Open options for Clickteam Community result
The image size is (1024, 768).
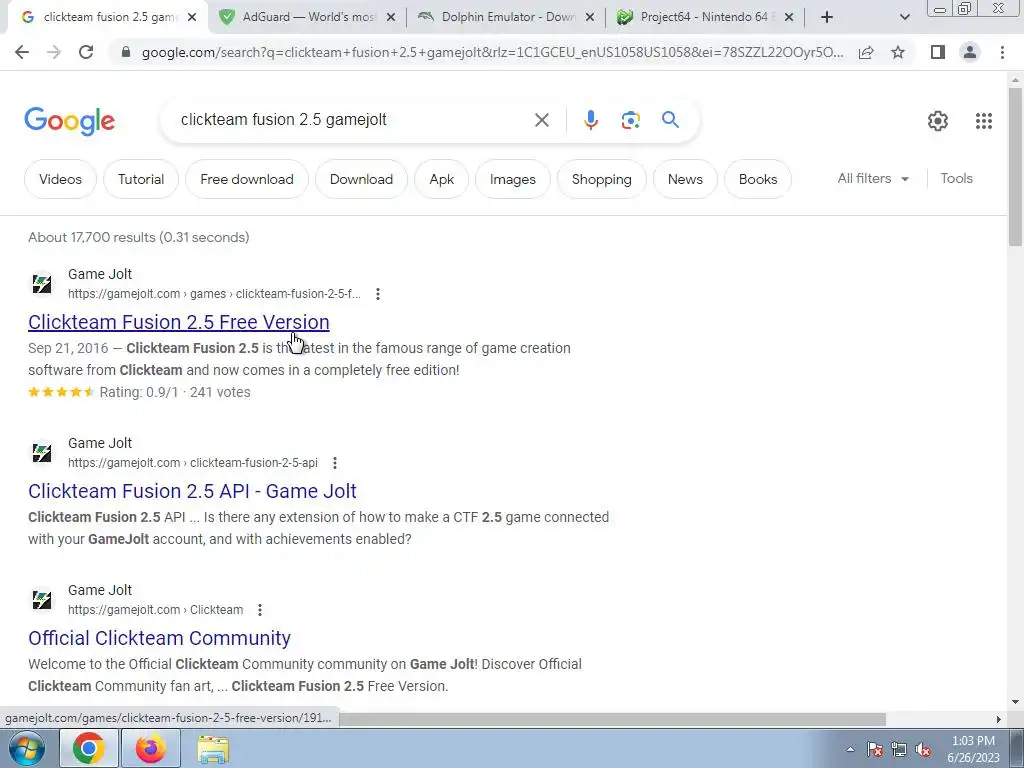pos(259,610)
